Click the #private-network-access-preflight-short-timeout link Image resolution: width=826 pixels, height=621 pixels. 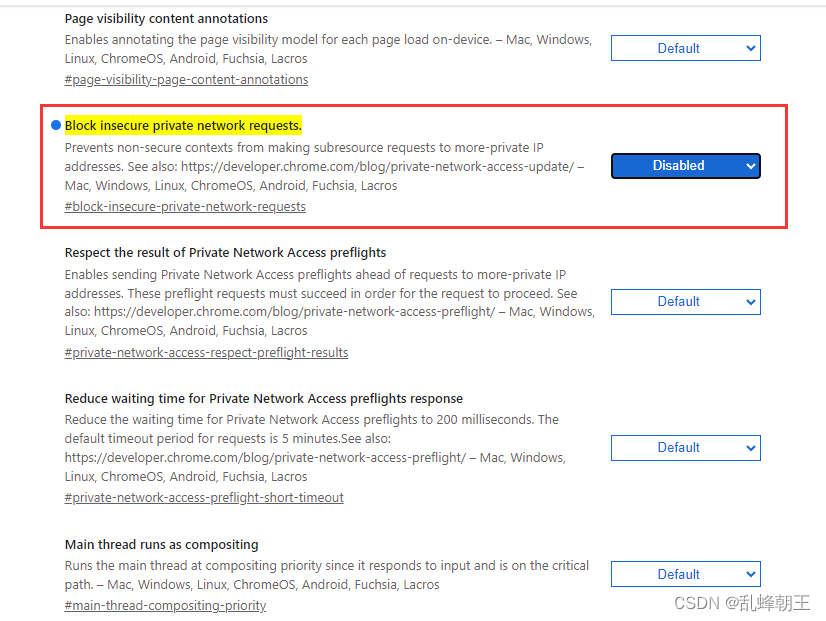(x=204, y=497)
